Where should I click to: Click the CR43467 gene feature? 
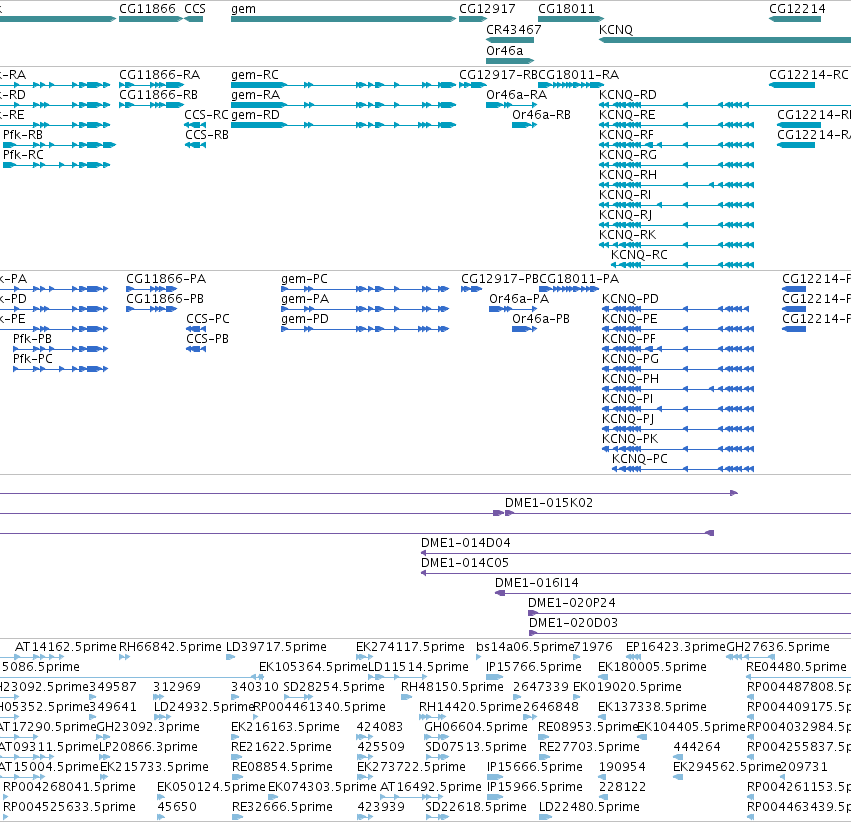(x=510, y=40)
